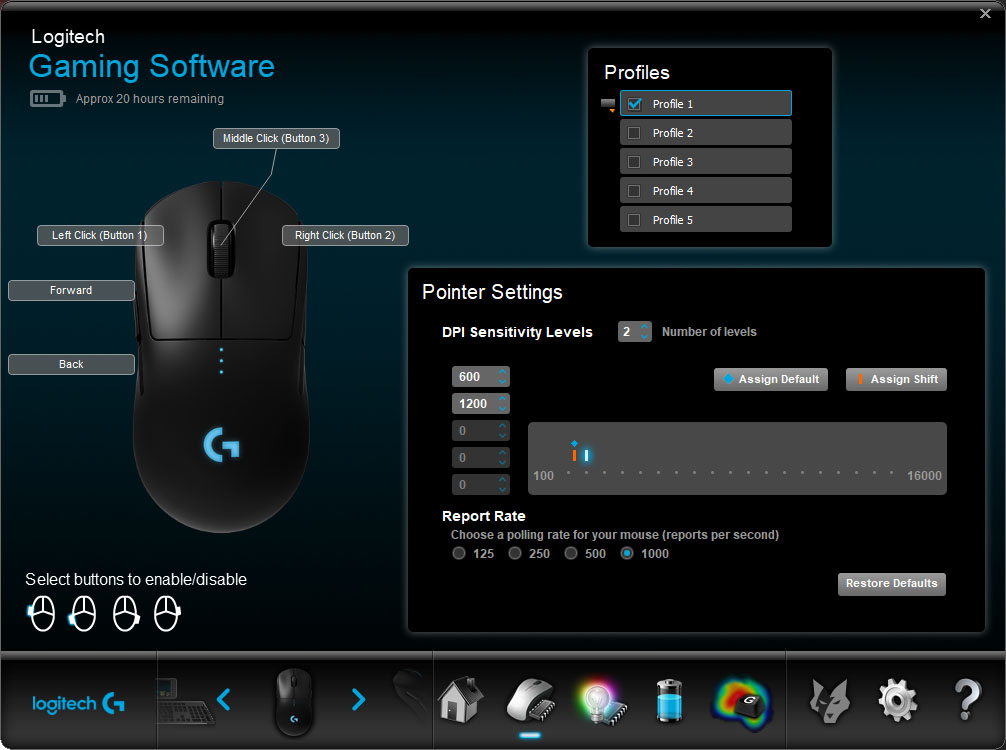The width and height of the screenshot is (1006, 750).
Task: Enable the Profile 2 checkbox
Action: pos(634,133)
